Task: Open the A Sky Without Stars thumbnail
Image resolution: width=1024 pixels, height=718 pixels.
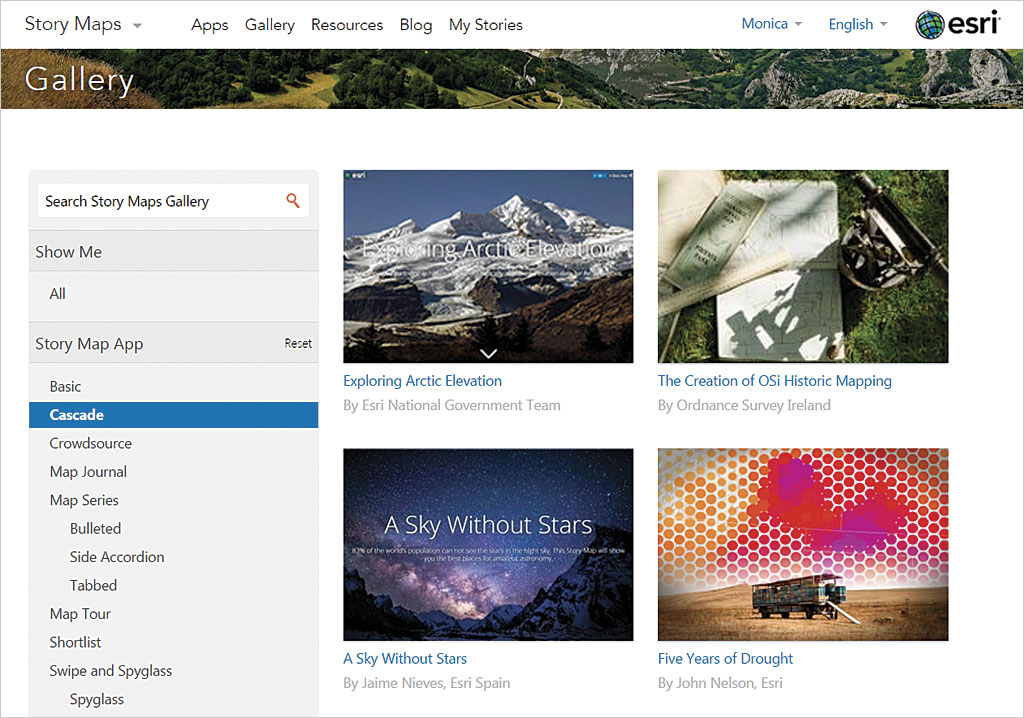Action: point(488,544)
